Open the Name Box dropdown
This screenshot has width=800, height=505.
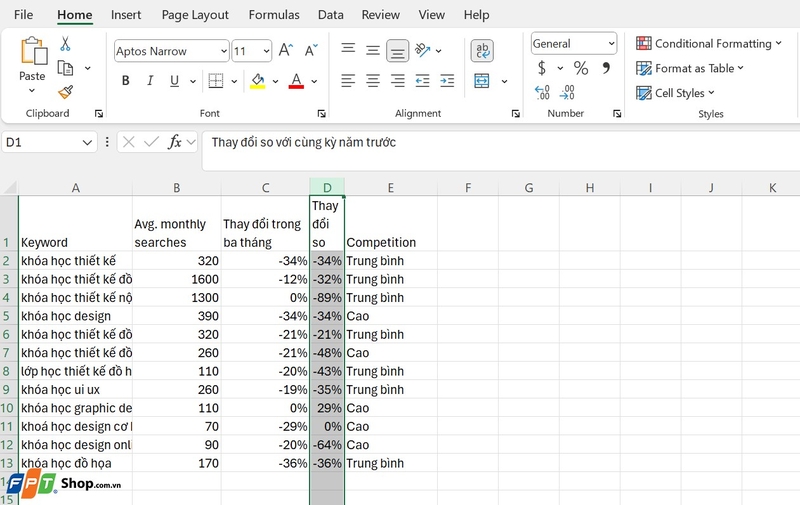point(87,142)
